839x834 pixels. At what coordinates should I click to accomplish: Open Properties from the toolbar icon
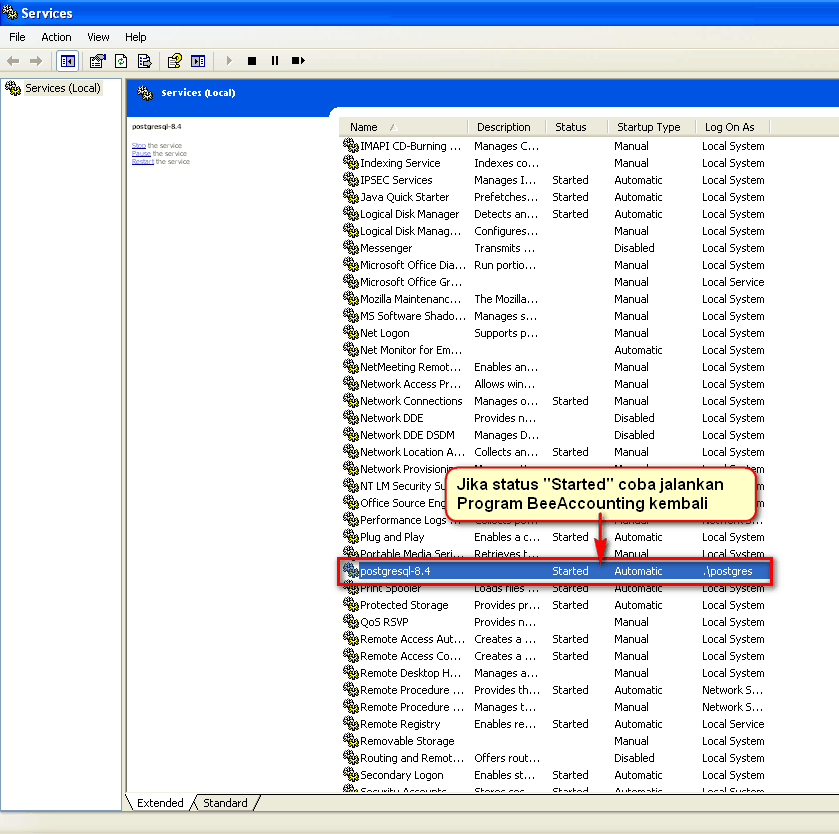(97, 61)
